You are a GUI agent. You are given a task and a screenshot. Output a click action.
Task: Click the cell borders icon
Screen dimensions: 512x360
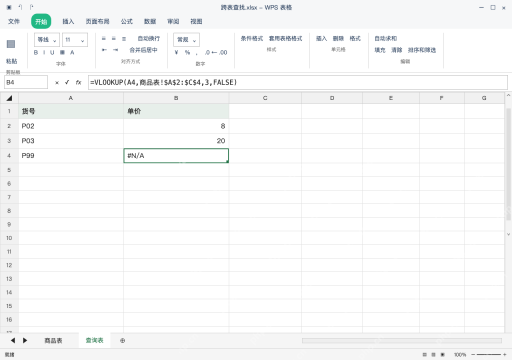(x=62, y=52)
